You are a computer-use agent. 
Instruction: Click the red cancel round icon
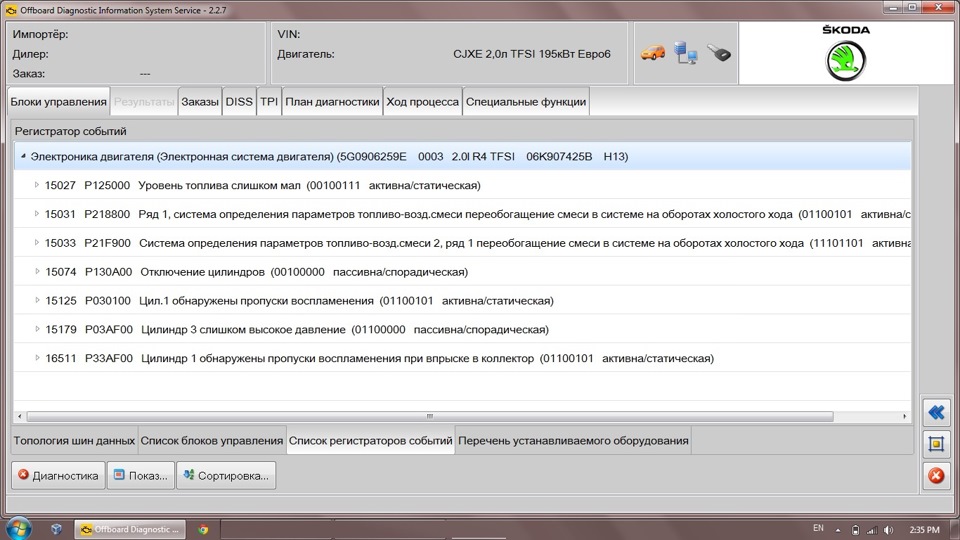(x=936, y=475)
